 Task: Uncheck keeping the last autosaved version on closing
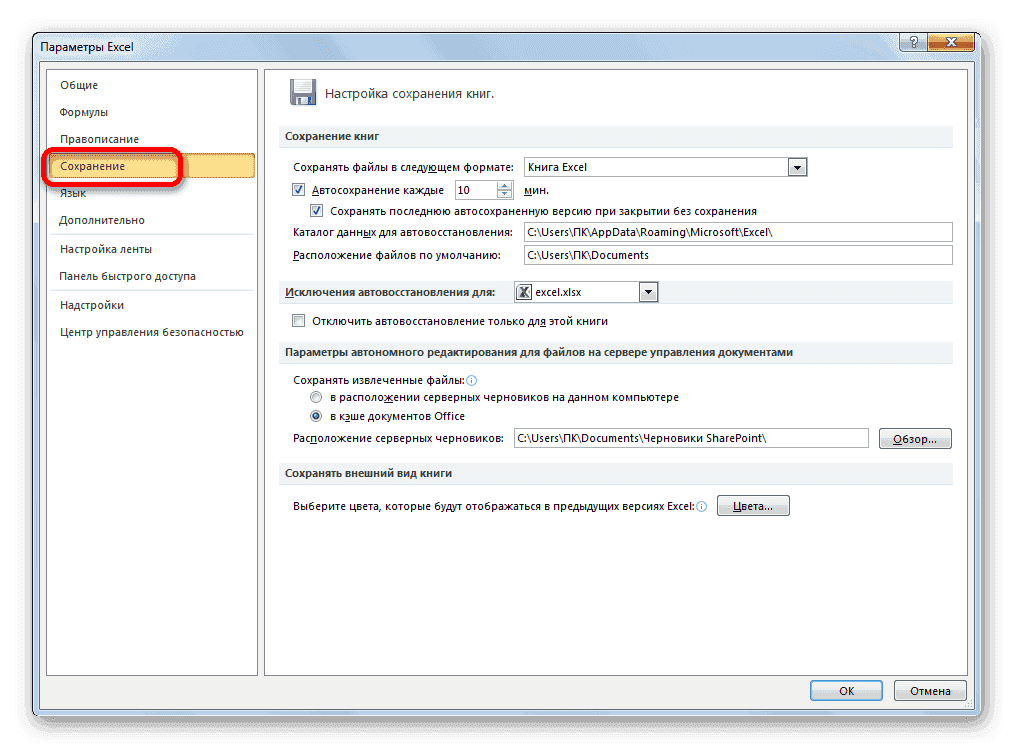[316, 210]
